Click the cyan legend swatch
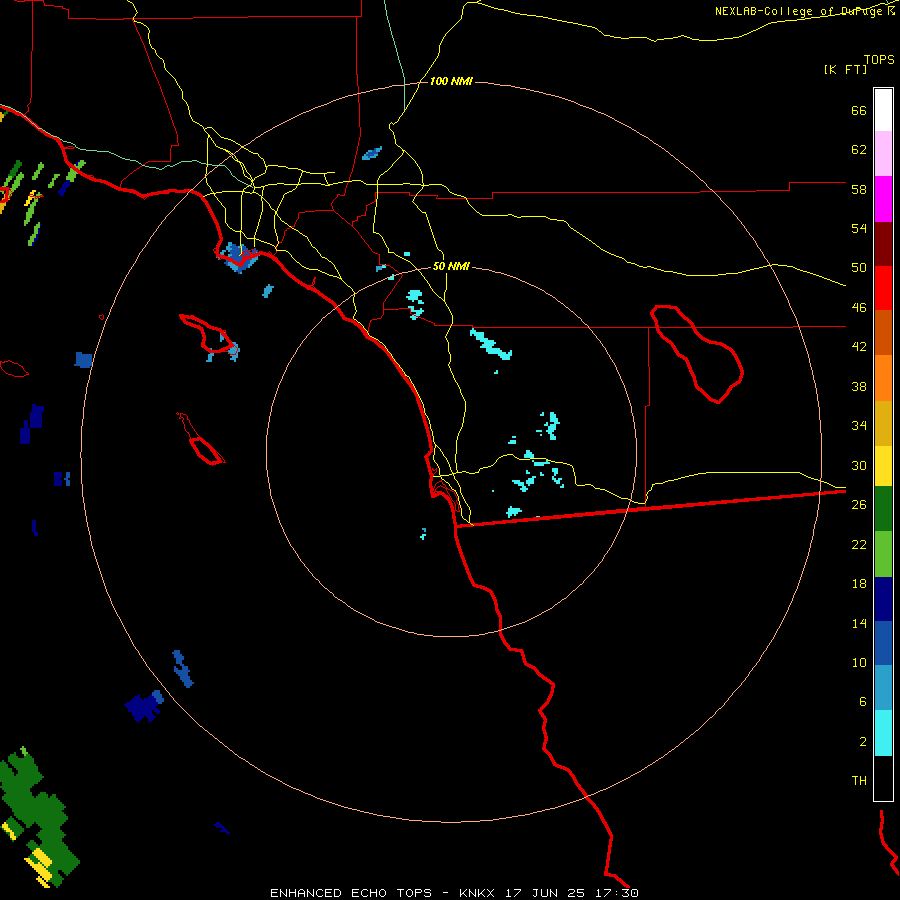This screenshot has height=900, width=900. click(x=883, y=733)
